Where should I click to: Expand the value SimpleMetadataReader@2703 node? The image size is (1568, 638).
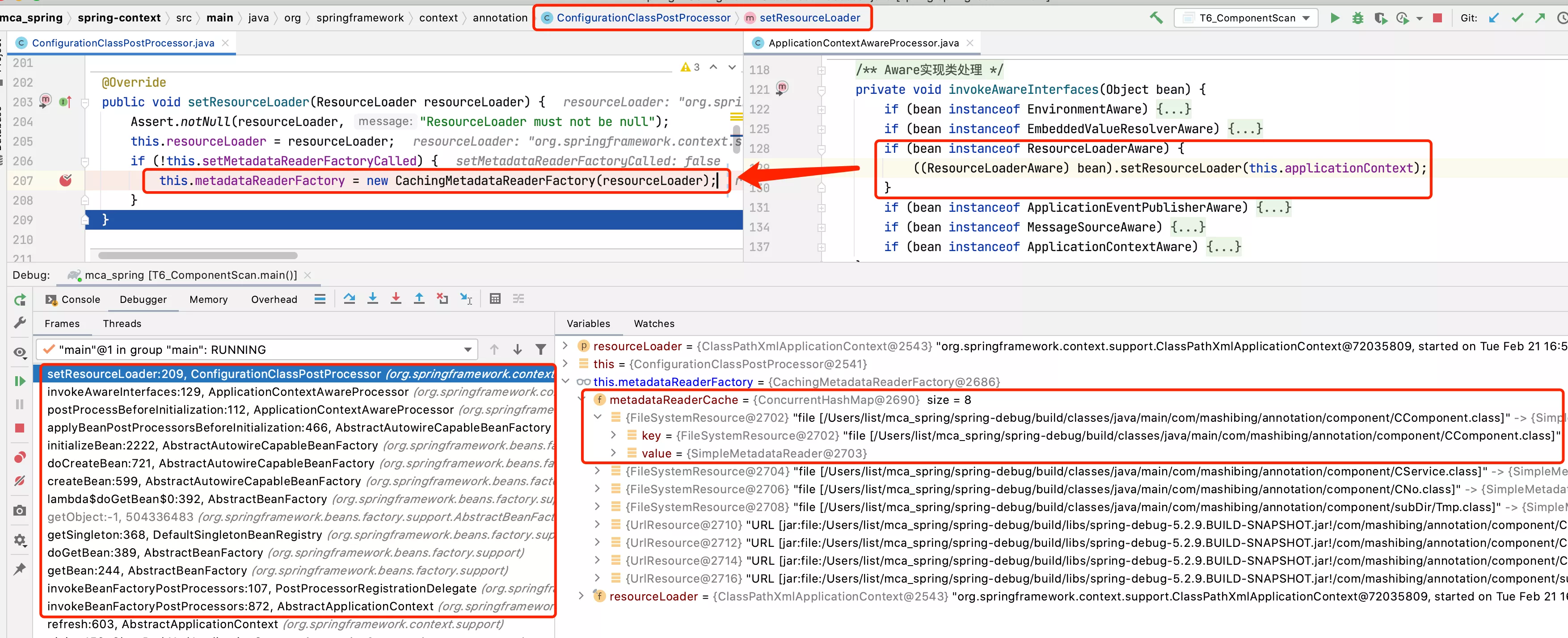(614, 453)
